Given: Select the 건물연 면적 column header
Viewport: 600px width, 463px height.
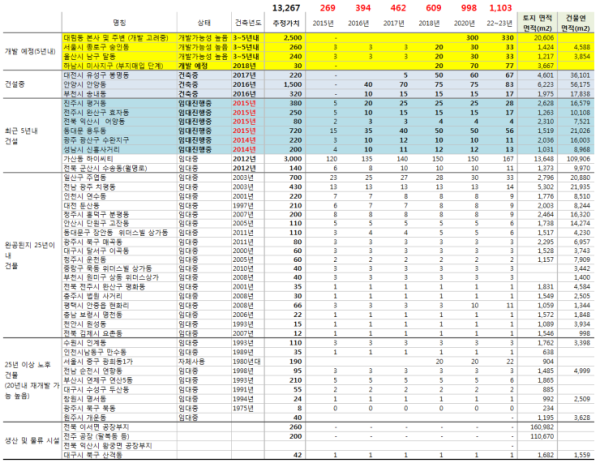Looking at the screenshot, I should coord(576,23).
